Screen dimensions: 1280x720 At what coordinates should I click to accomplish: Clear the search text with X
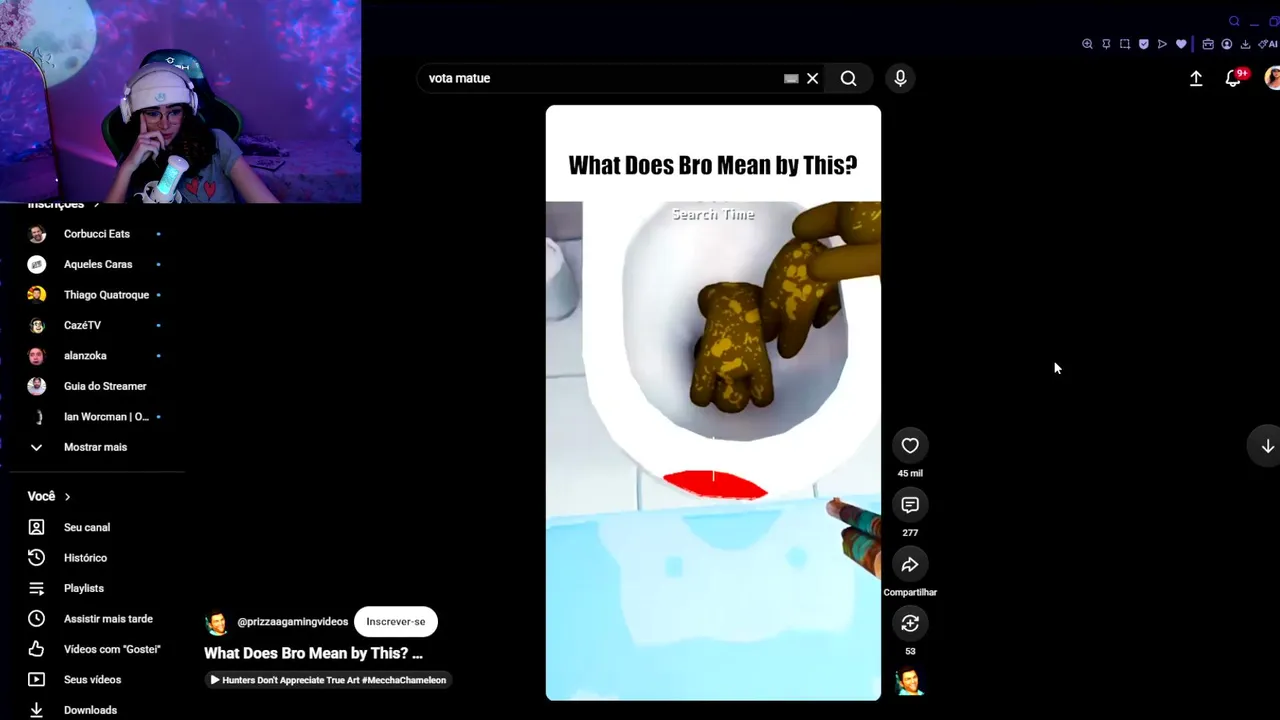click(x=813, y=78)
